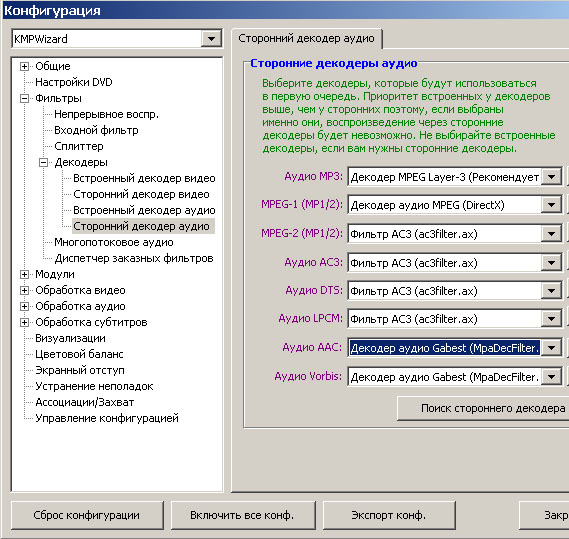
Task: Open the Аудио Vorbis decoder dropdown
Action: point(551,377)
